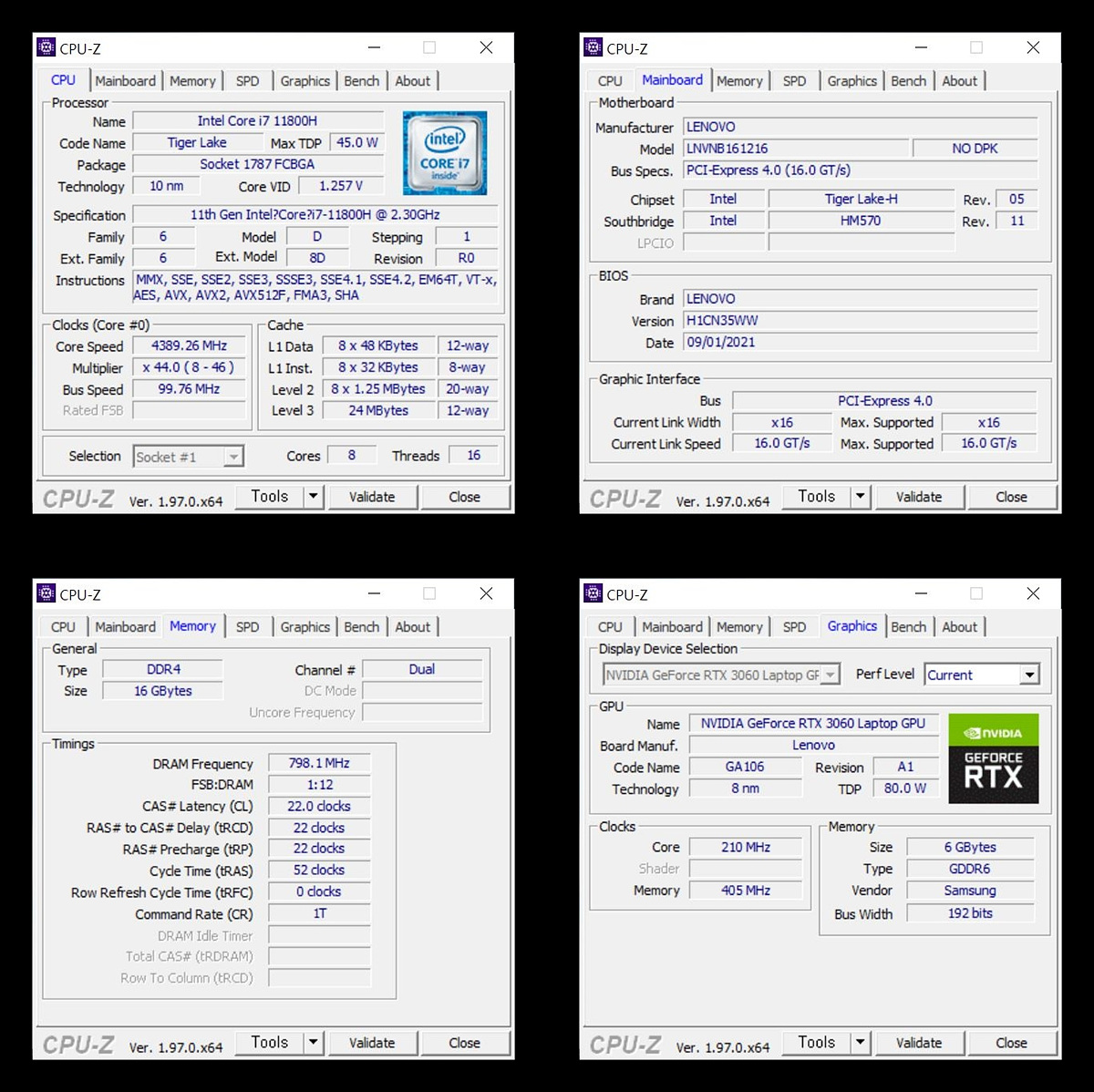Close the Graphics window with the X
1094x1092 pixels.
pyautogui.click(x=1033, y=593)
